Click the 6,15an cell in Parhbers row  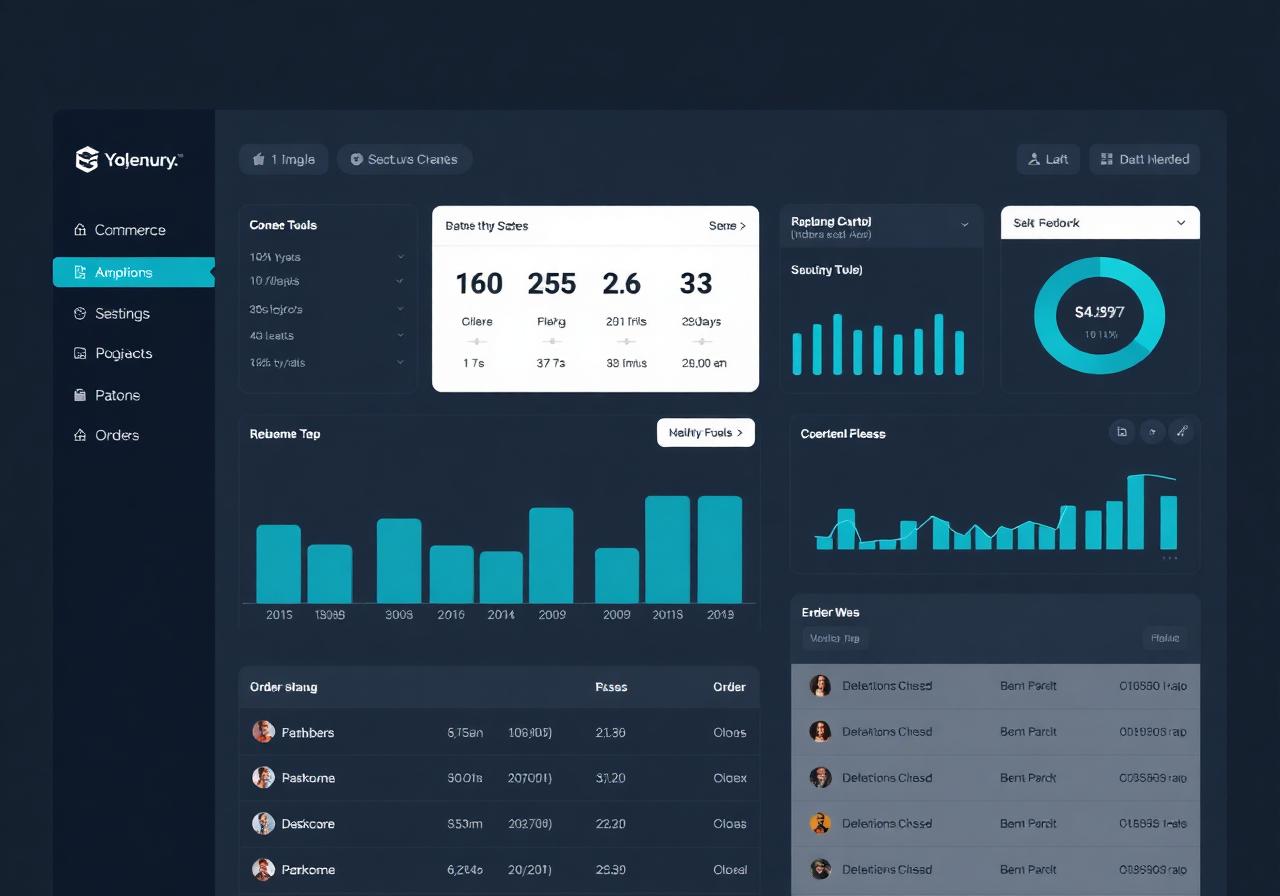coord(465,733)
